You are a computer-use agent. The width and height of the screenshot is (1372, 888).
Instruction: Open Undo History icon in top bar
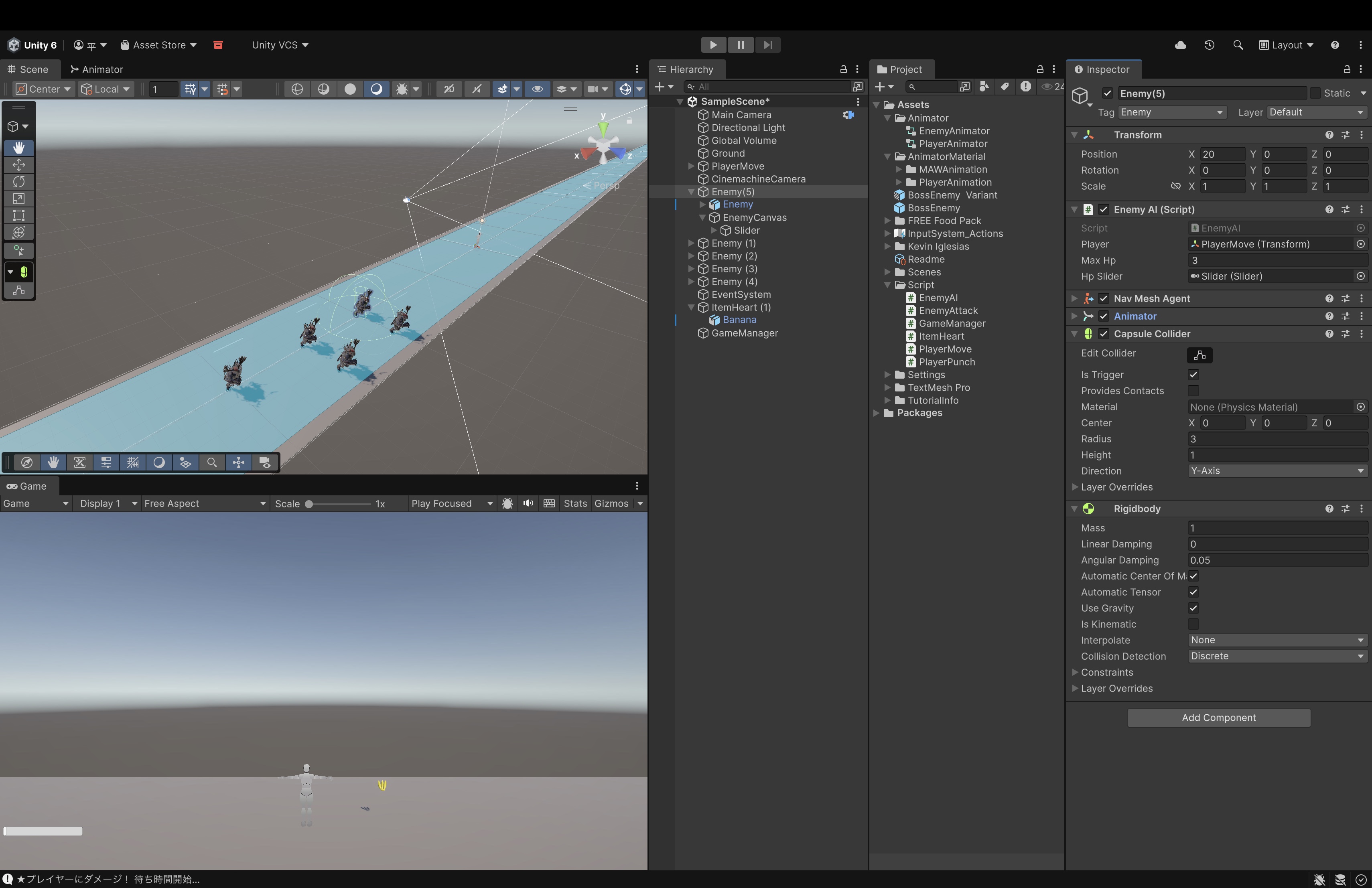pos(1210,45)
